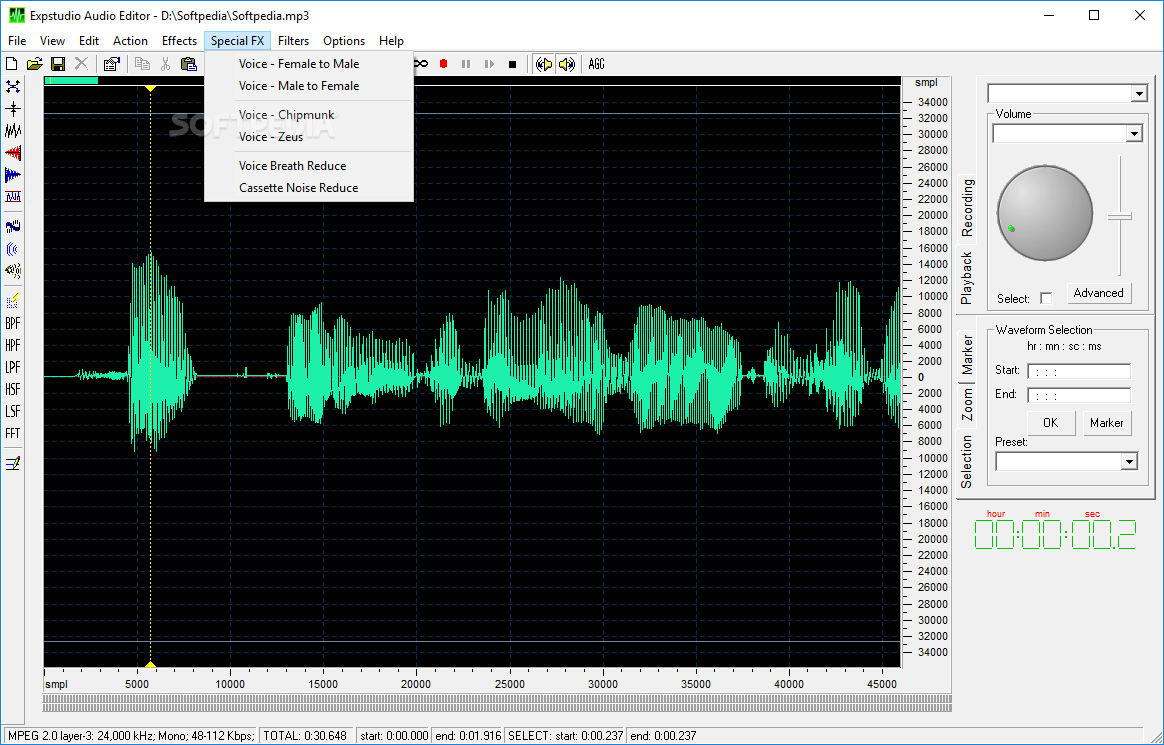Switch to the Zoom tab

pyautogui.click(x=967, y=404)
